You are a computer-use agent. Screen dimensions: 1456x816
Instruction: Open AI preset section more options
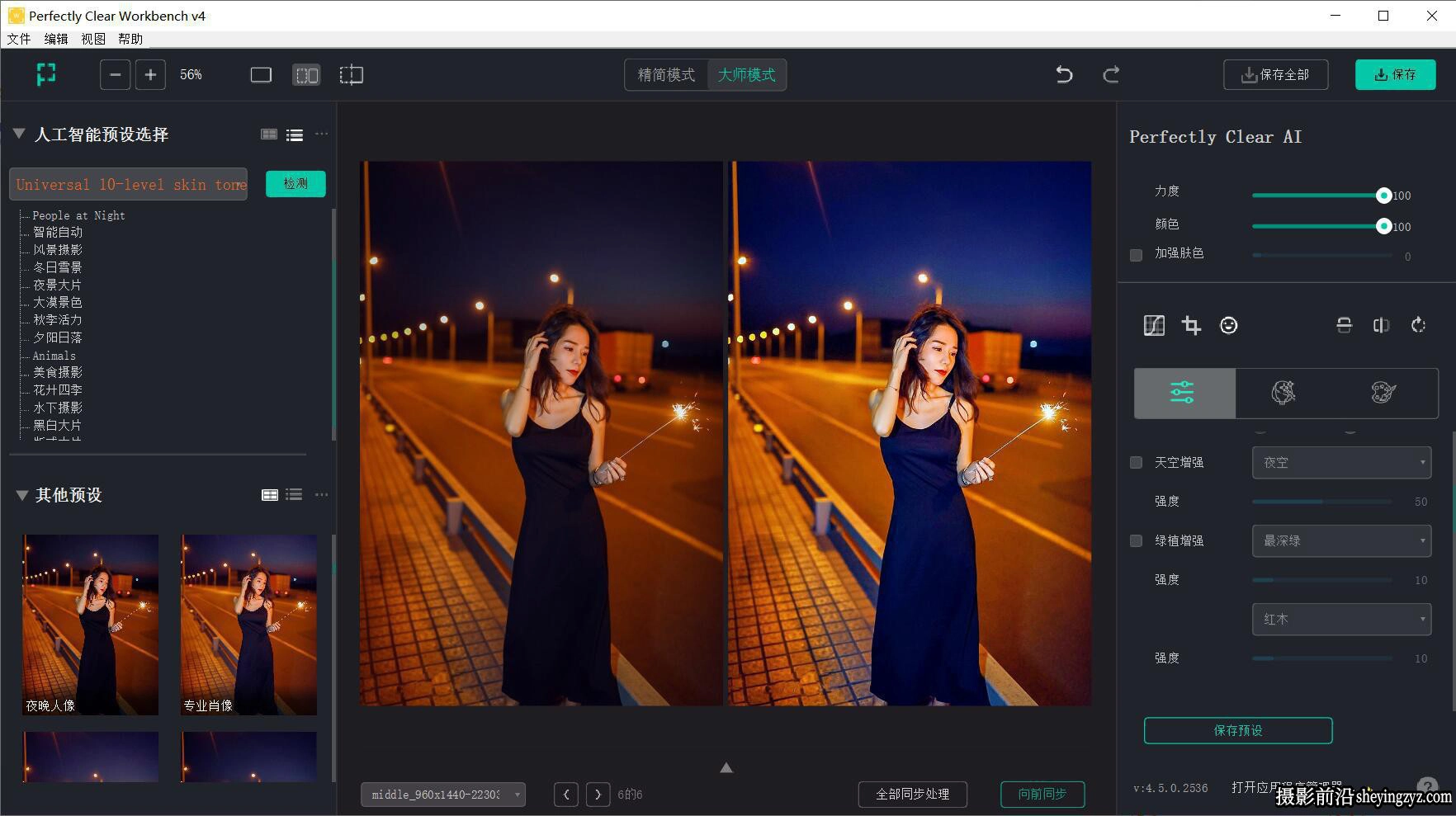coord(322,134)
